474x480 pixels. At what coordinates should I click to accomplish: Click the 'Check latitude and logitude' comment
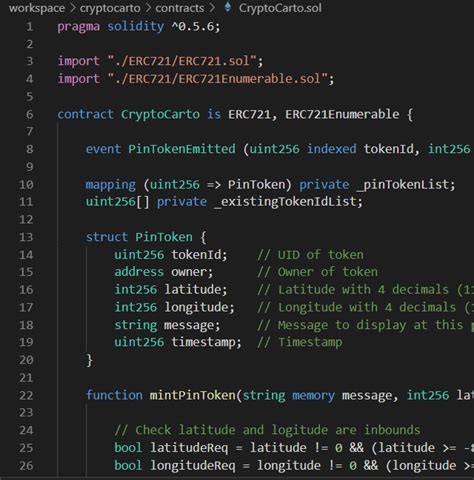(x=267, y=430)
